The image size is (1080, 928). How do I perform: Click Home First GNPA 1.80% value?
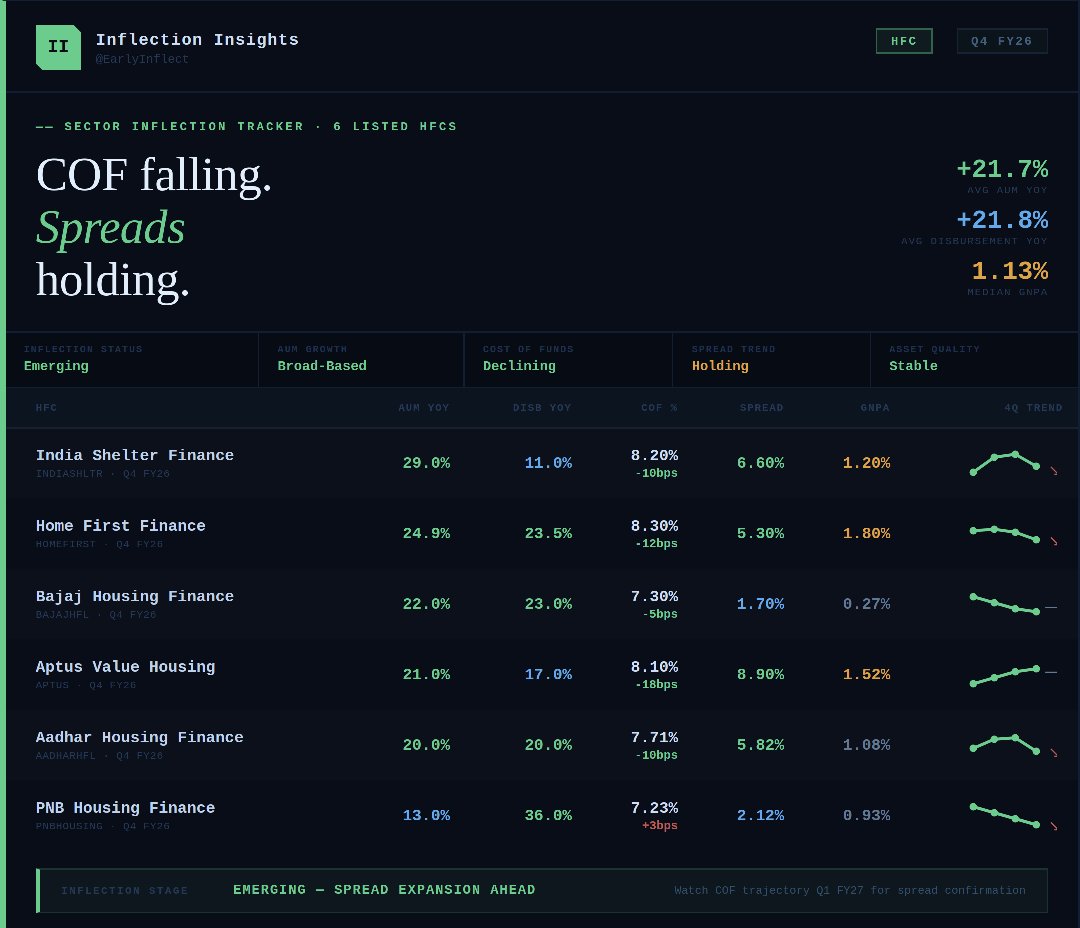point(866,534)
